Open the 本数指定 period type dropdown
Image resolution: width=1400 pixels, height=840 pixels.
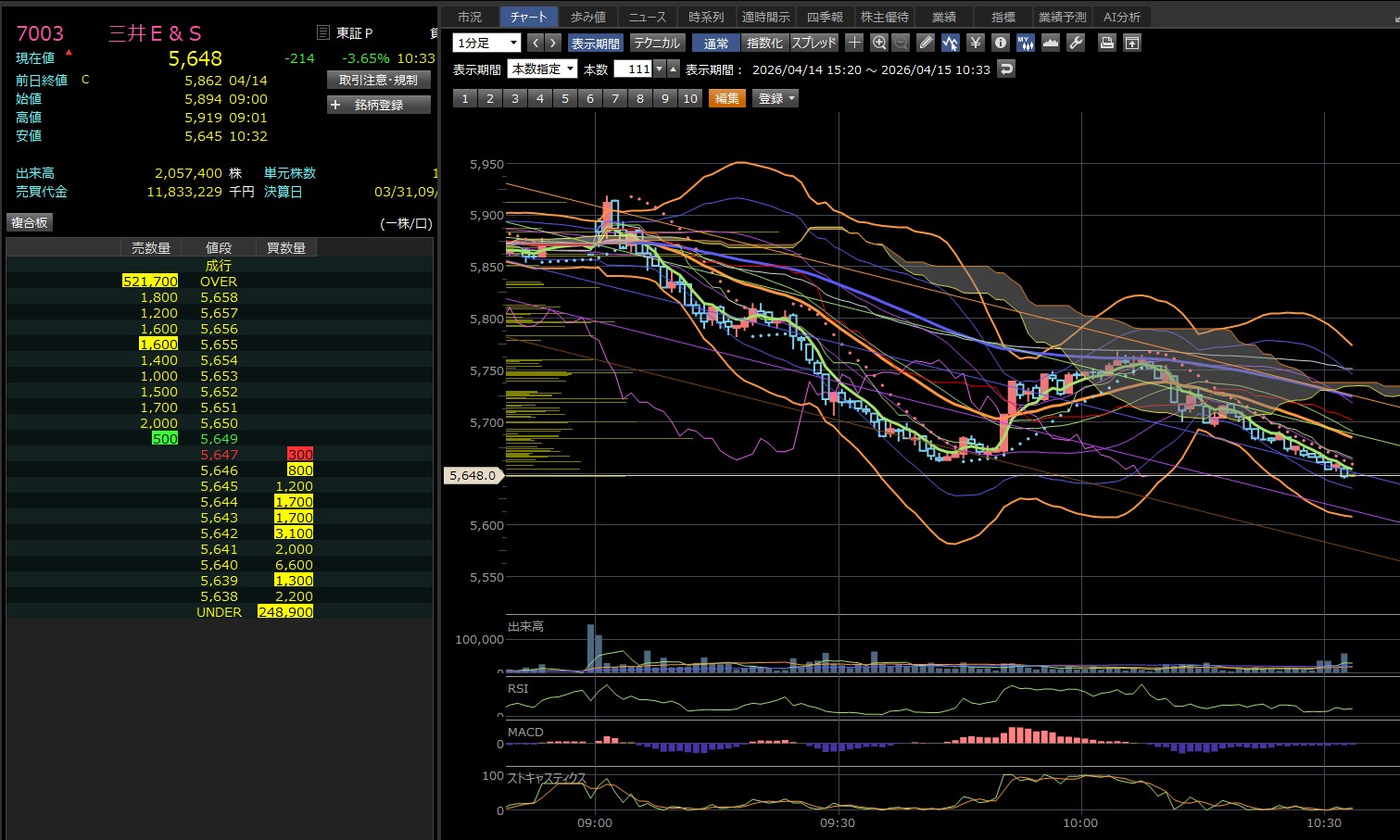click(x=542, y=69)
